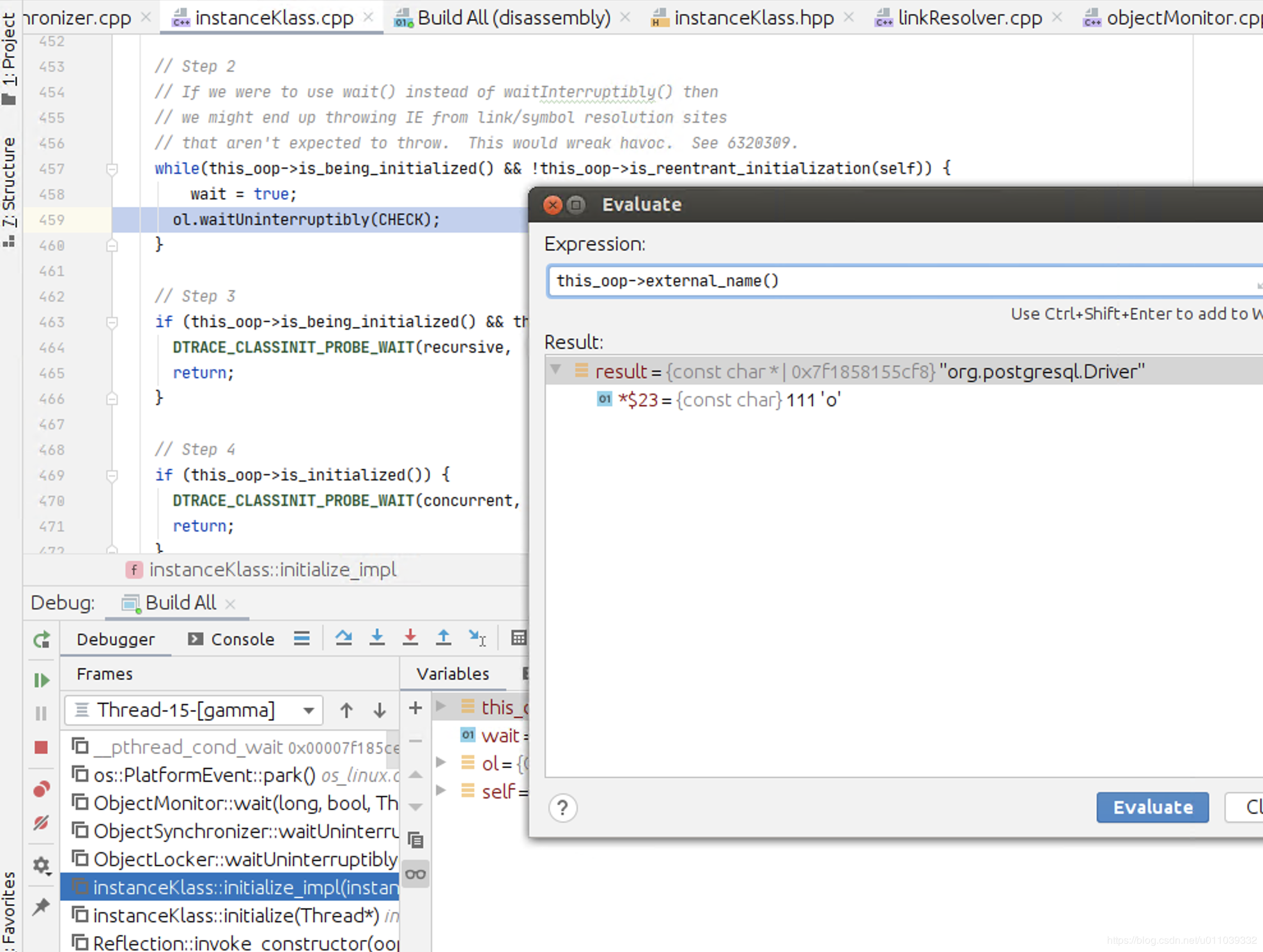Open debugger settings gear

tap(42, 865)
